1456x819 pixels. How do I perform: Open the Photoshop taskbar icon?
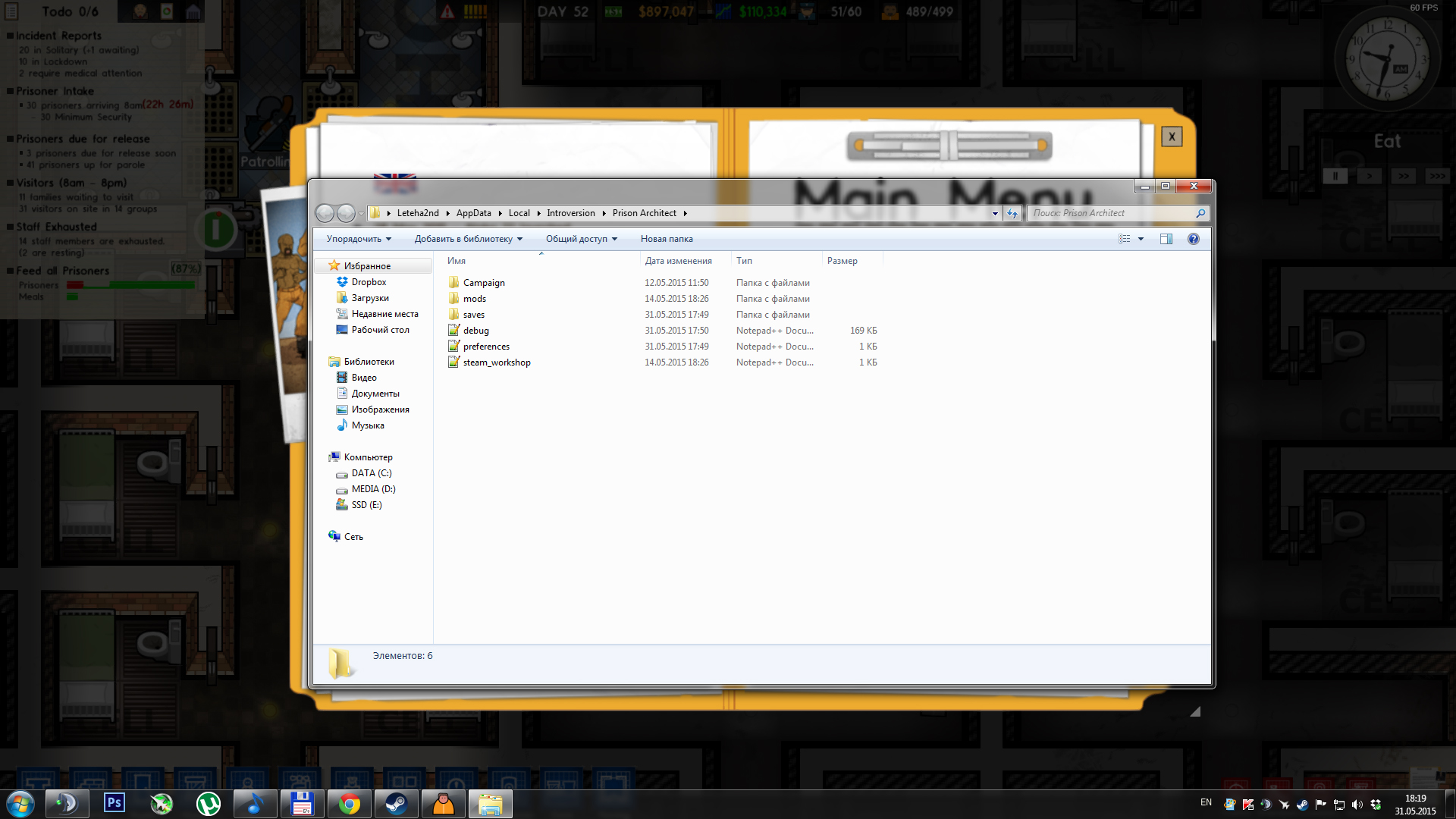(x=115, y=803)
